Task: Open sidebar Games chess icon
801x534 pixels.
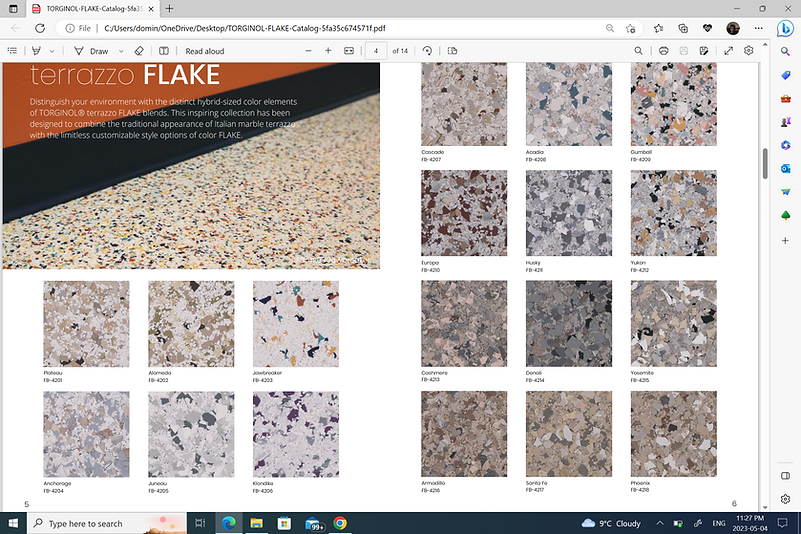Action: 786,122
